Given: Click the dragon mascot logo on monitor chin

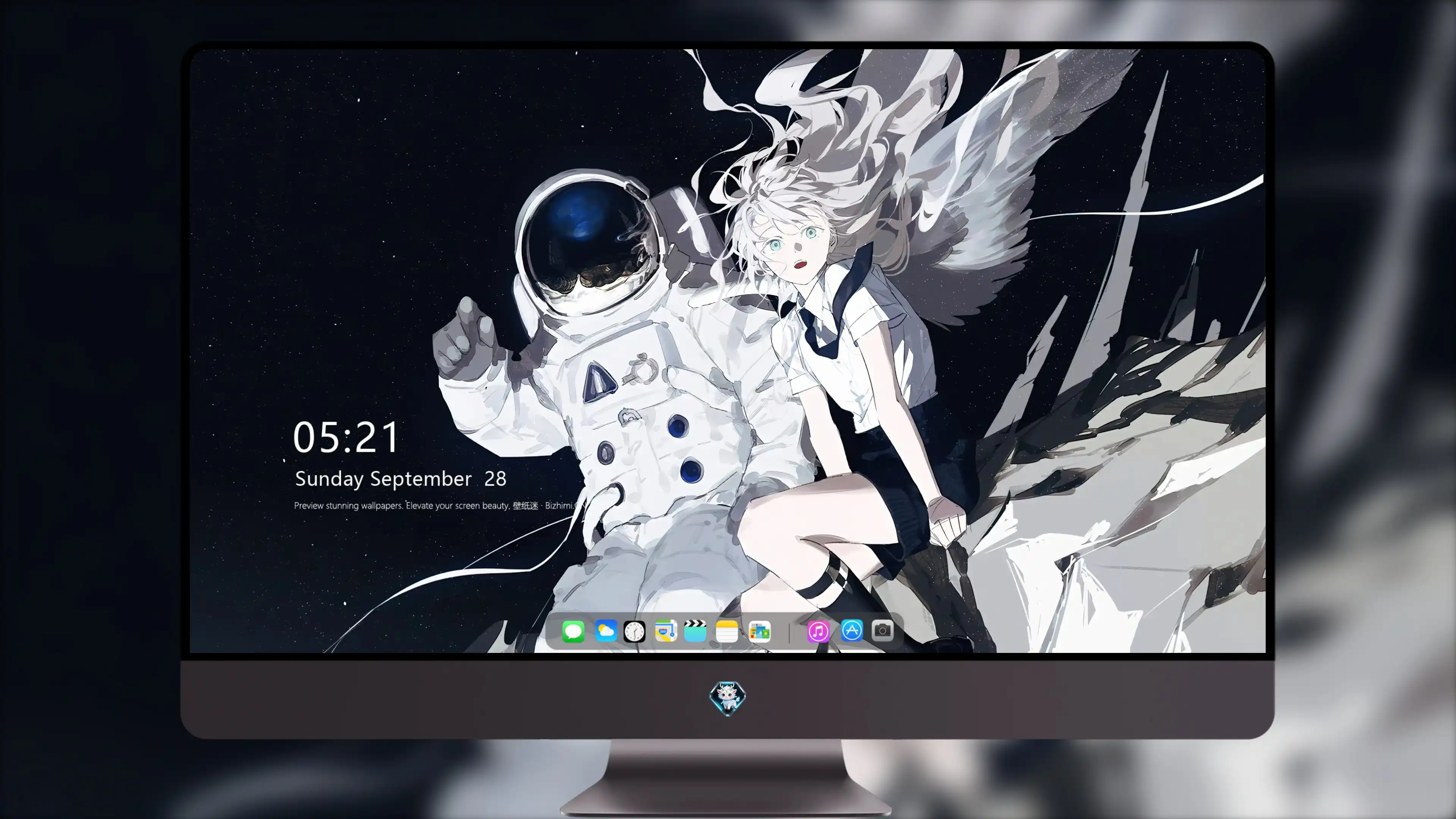Looking at the screenshot, I should point(728,698).
